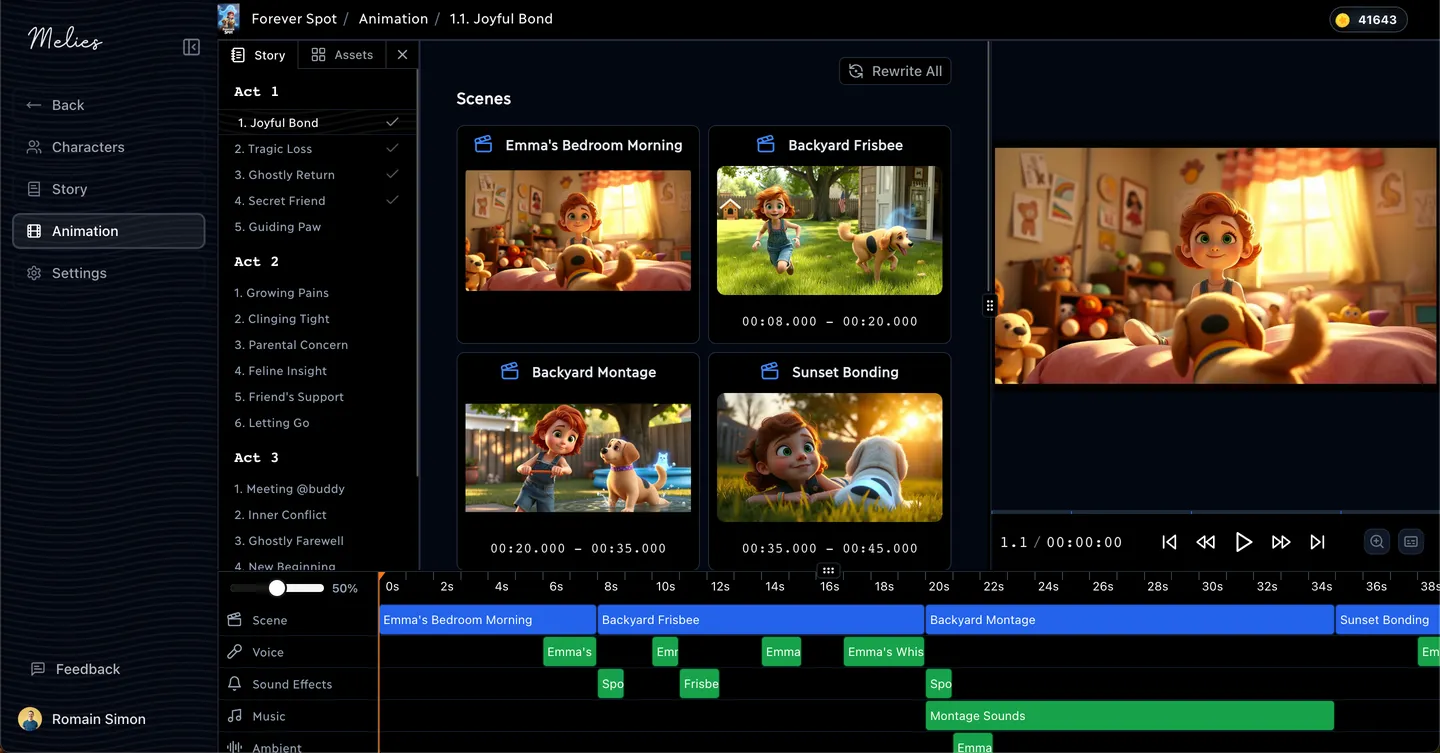Screen dimensions: 1440x753
Task: Toggle the checkmark next to Tragic Loss
Action: 392,147
